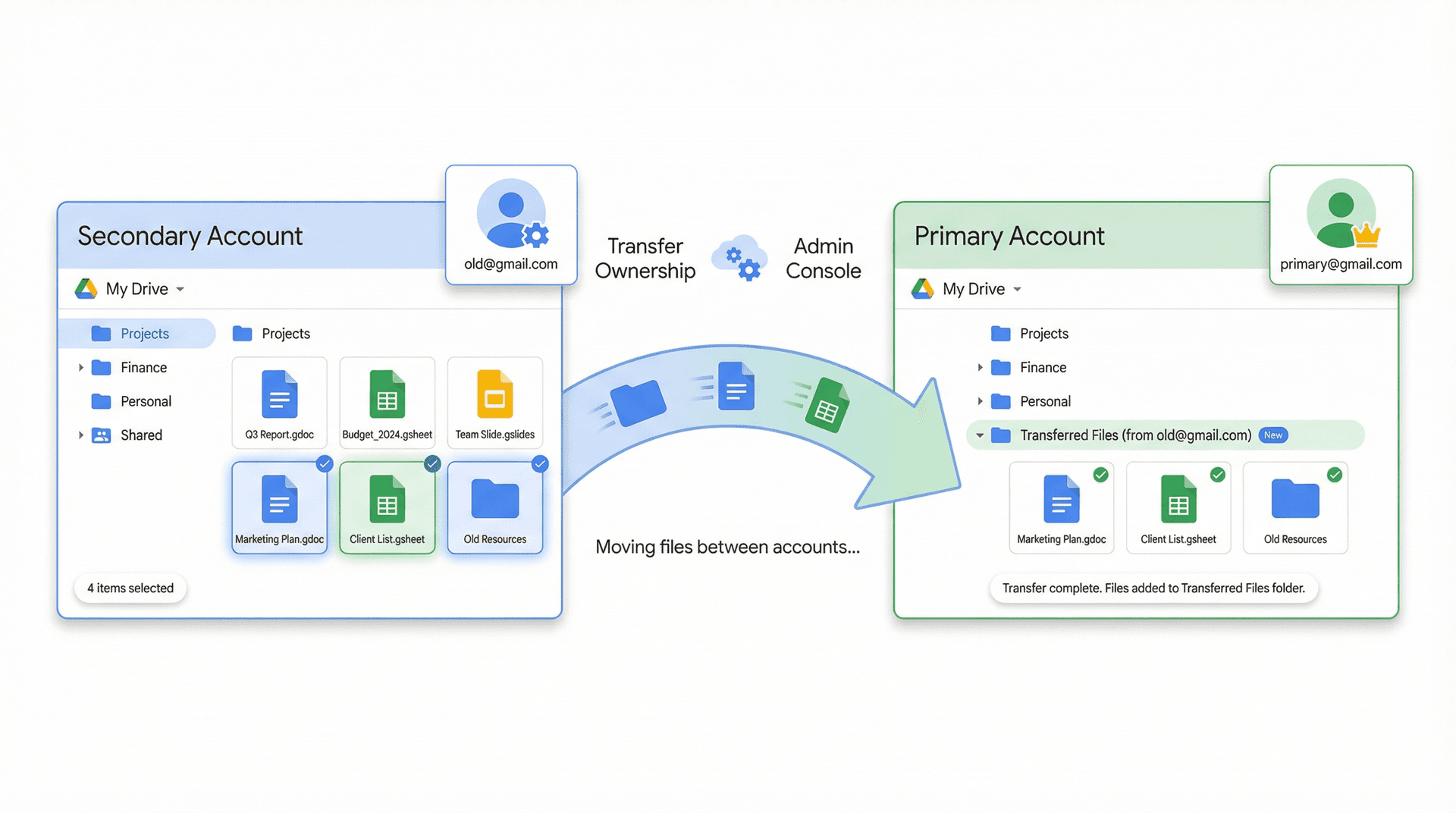
Task: Click the 4 items selected indicator
Action: point(130,588)
